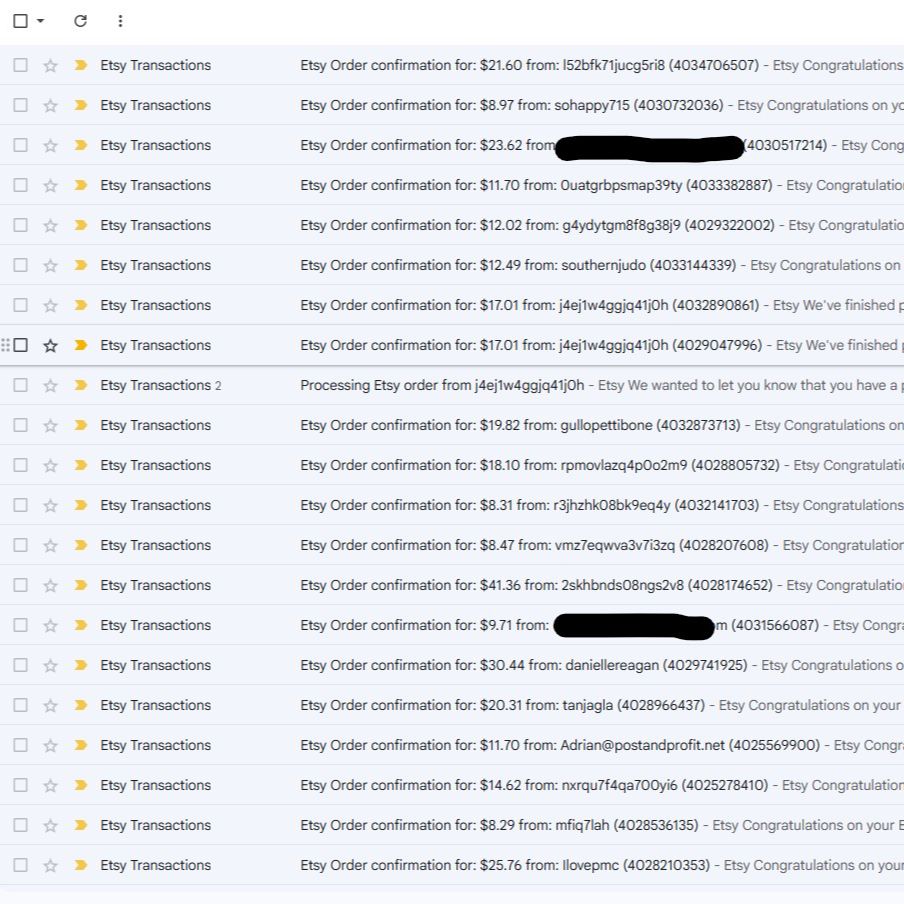Star the $17.01 order 4029047996 email

(51, 345)
